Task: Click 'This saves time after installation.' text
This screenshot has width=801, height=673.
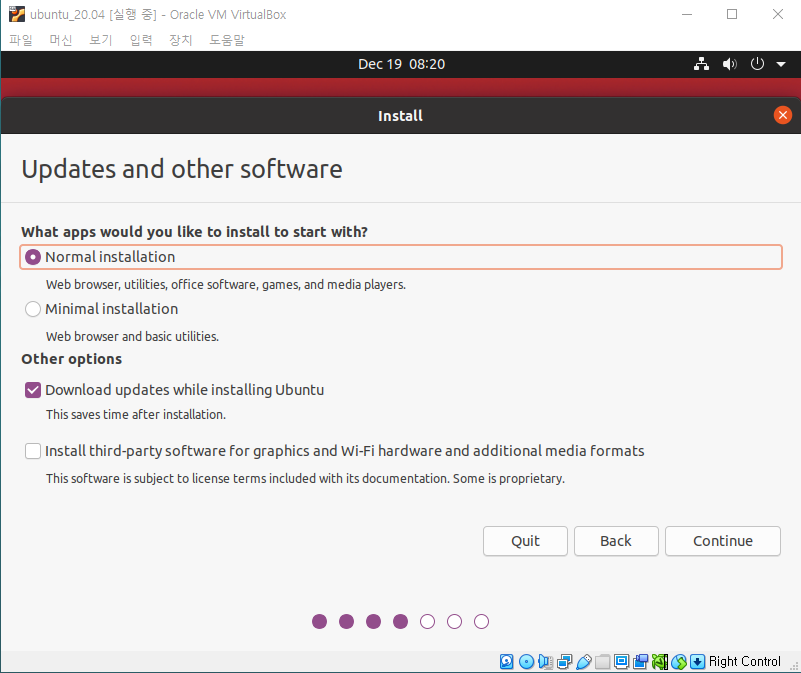Action: (136, 414)
